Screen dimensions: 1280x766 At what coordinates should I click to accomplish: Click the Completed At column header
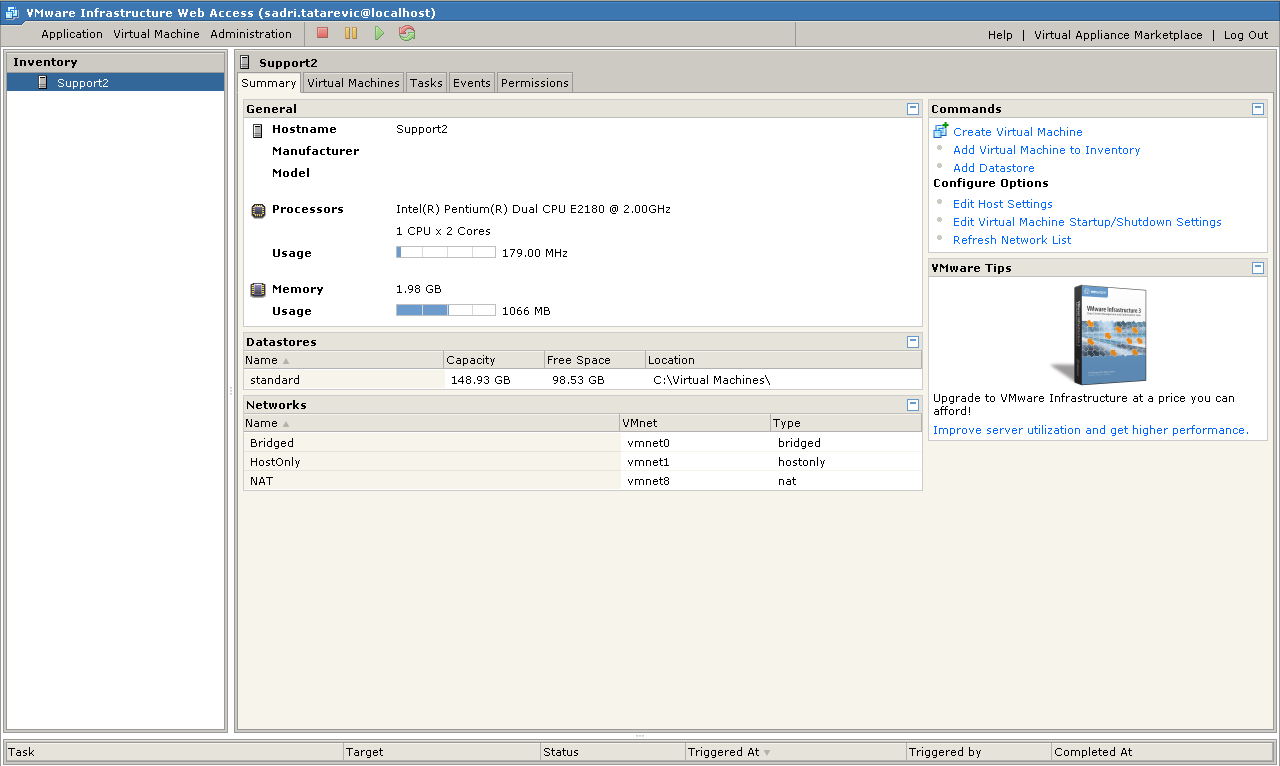point(1163,752)
